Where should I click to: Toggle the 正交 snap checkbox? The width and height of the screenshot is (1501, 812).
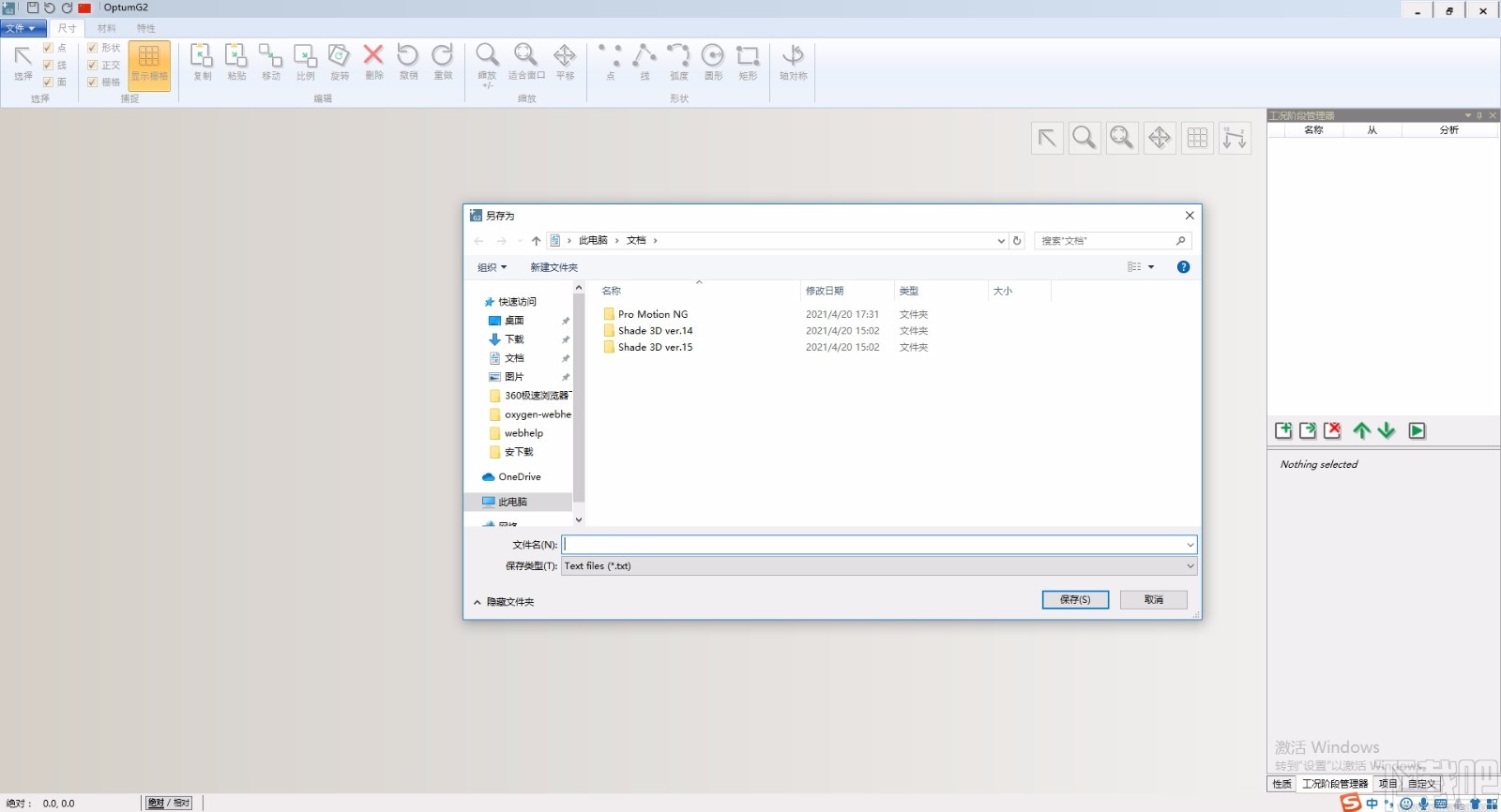coord(92,65)
